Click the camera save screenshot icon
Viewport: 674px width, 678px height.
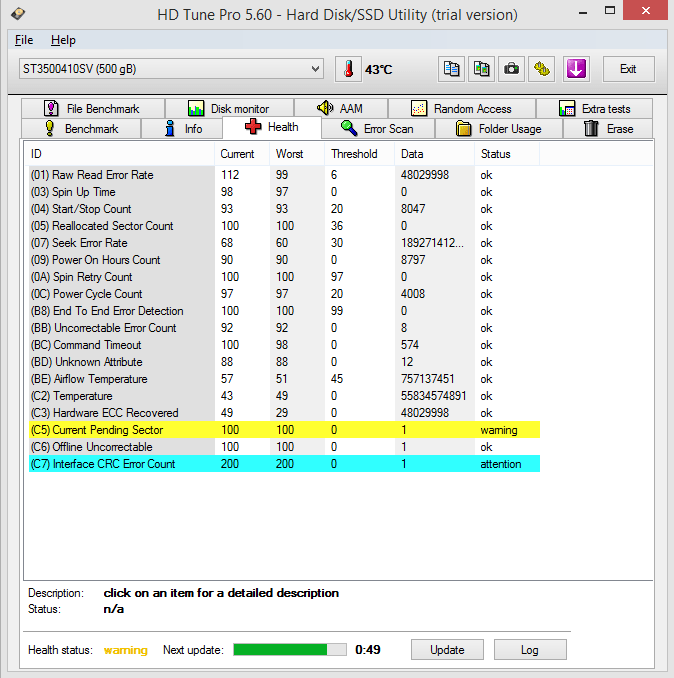click(x=511, y=69)
